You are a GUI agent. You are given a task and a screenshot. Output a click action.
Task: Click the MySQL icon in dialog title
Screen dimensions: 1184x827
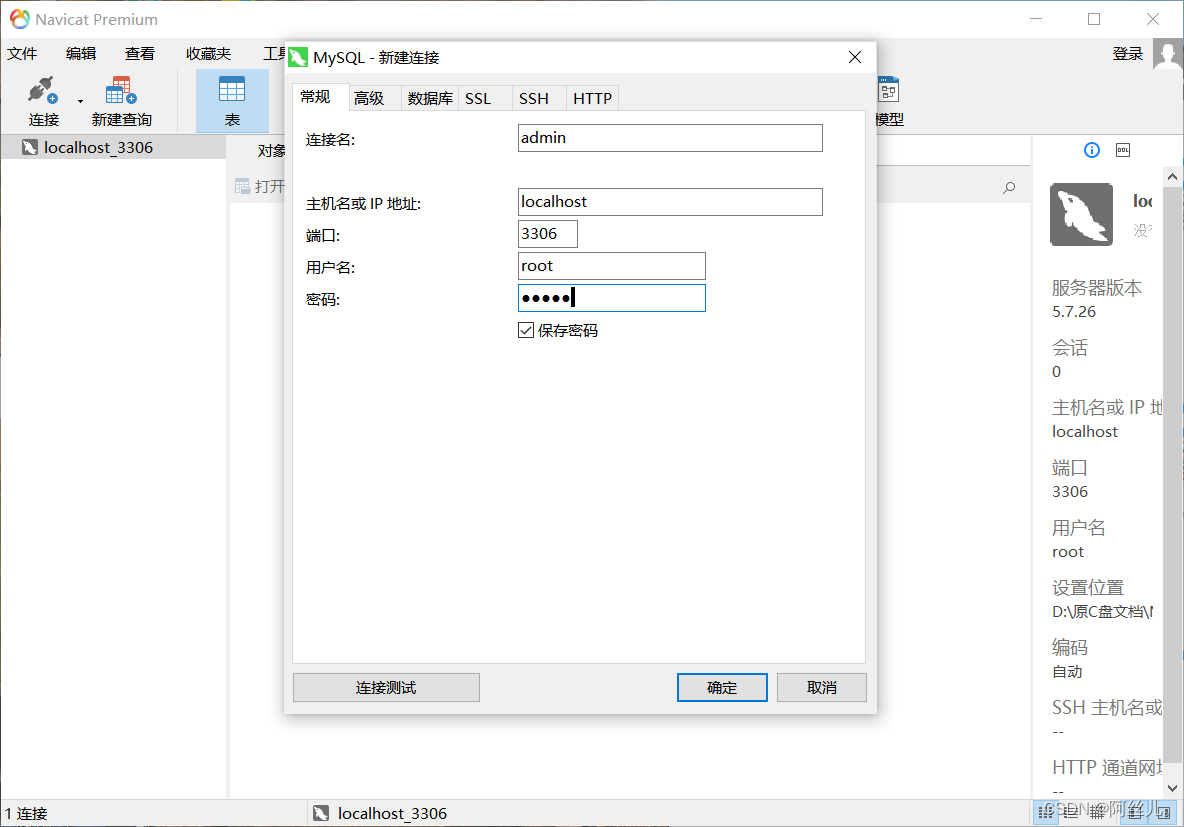[298, 57]
